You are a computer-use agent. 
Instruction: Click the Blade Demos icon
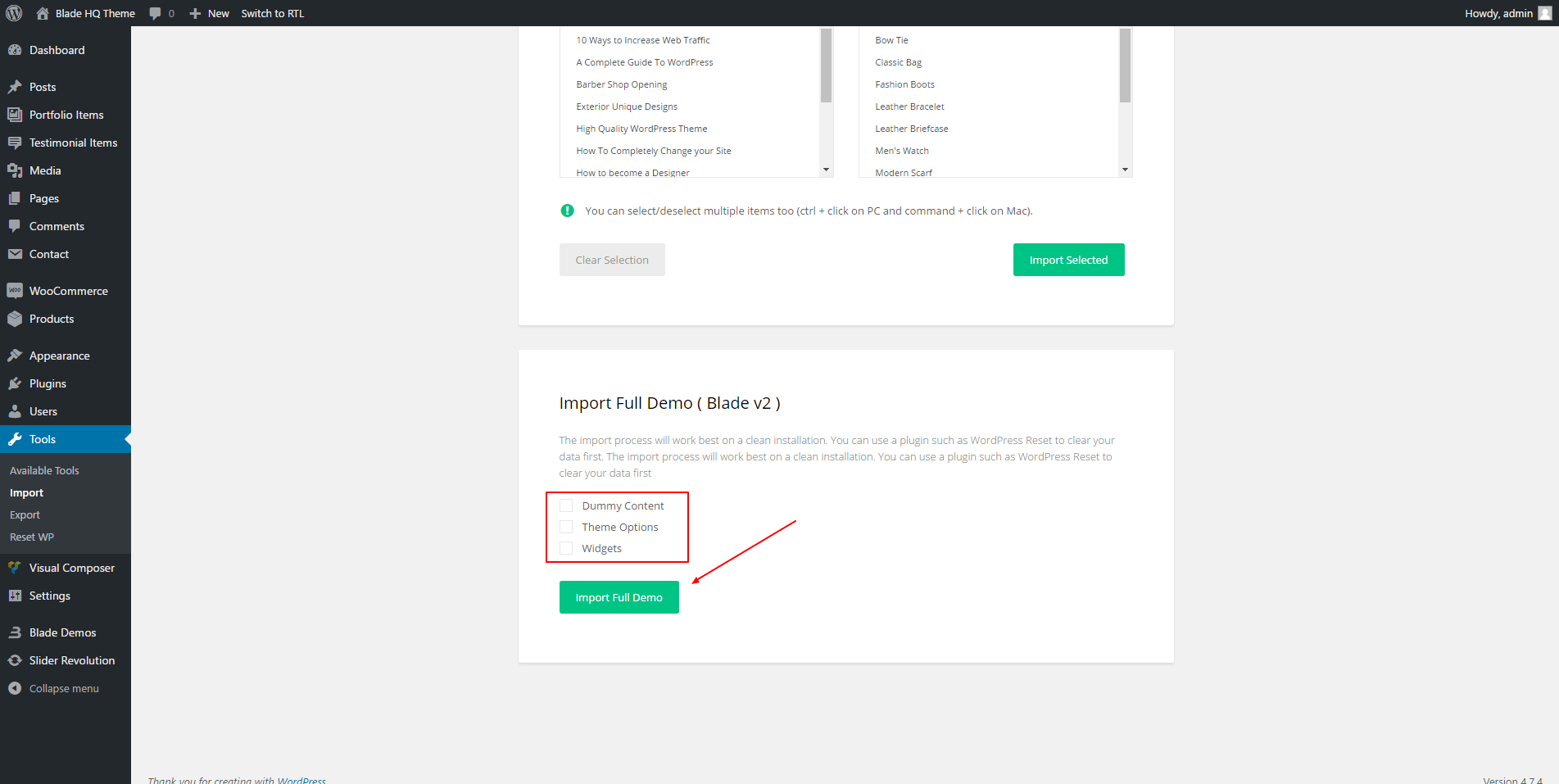pyautogui.click(x=15, y=632)
